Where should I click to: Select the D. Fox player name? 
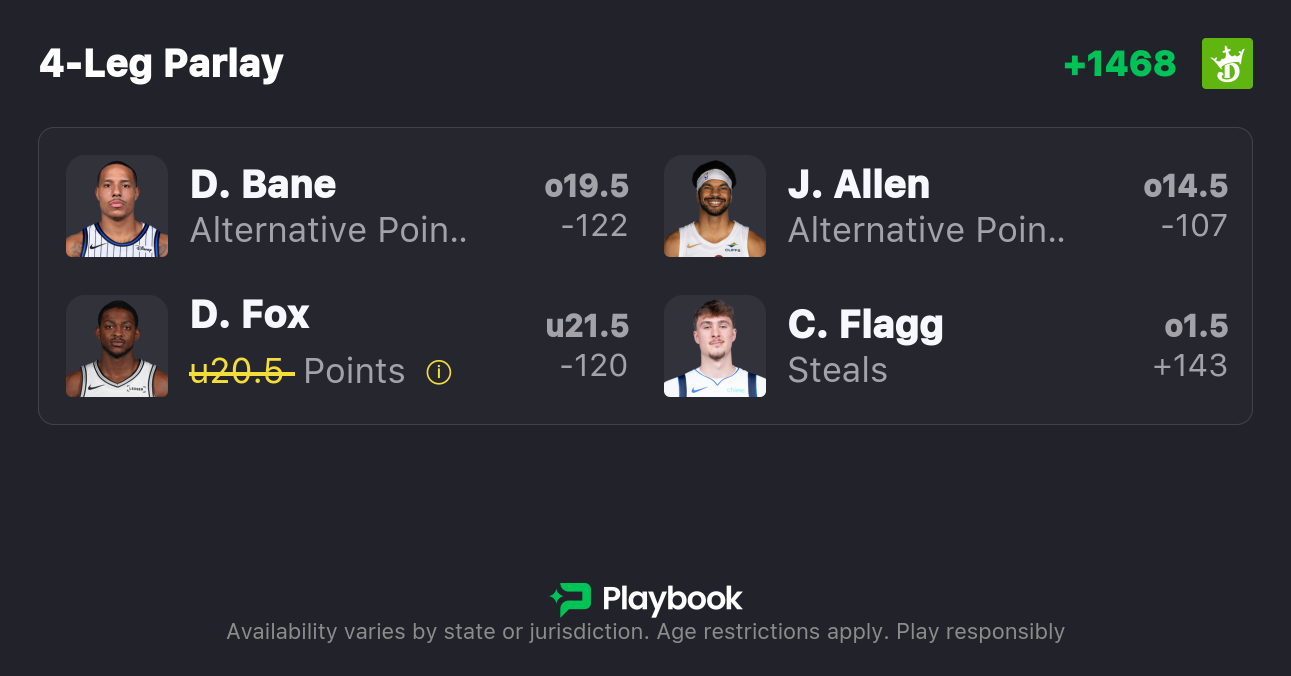pos(250,315)
